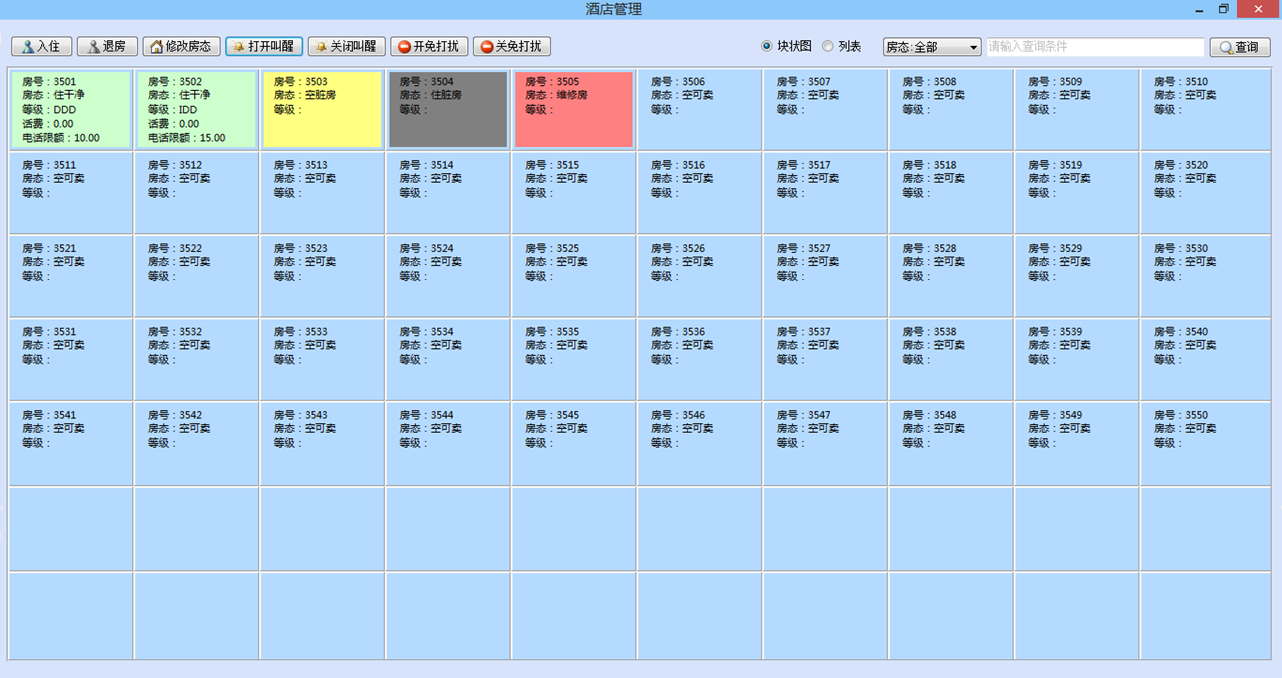Choose occupied room 3502 tile
1282x678 pixels.
196,109
